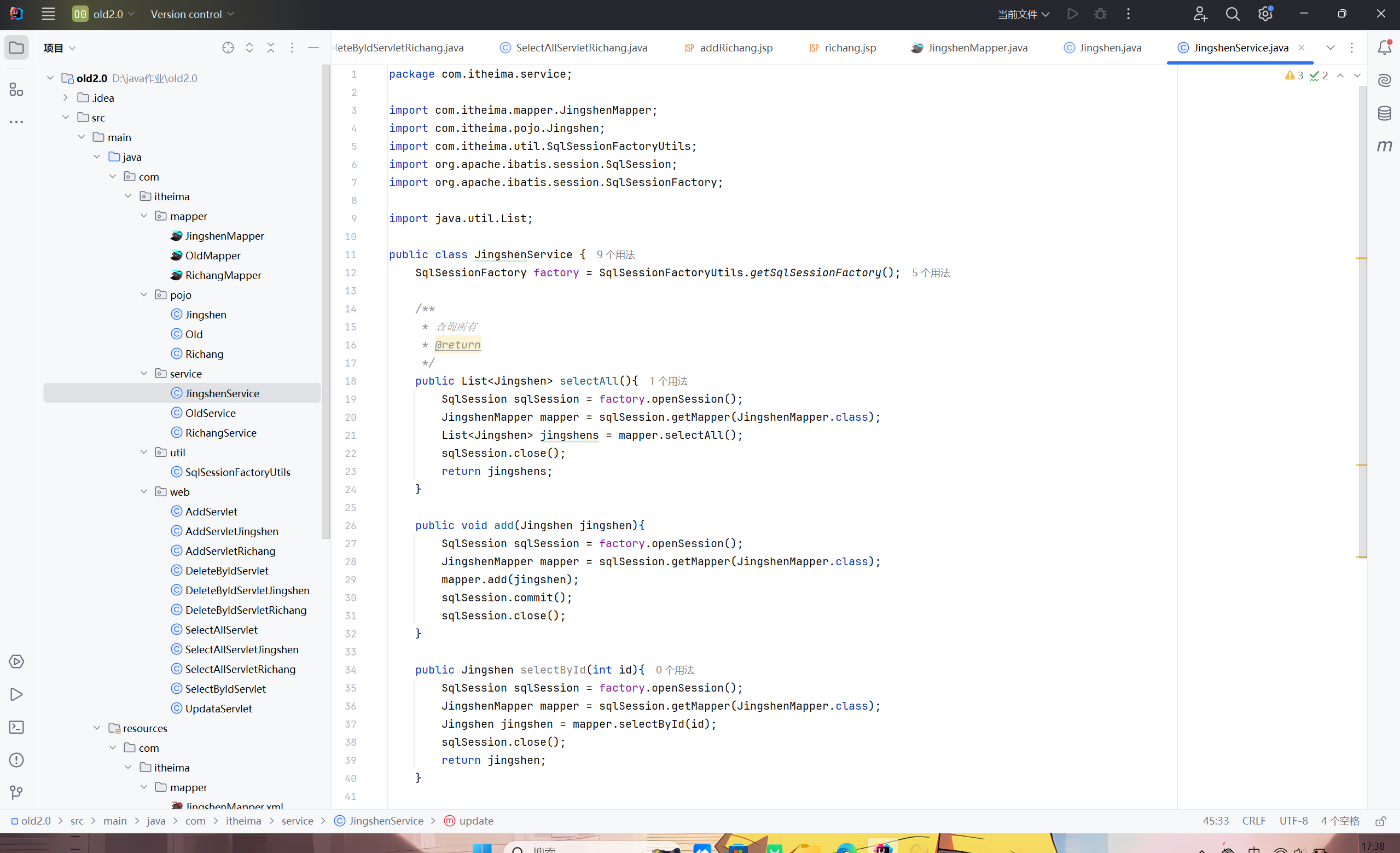Toggle the Project tool window folder button
Image resolution: width=1400 pixels, height=853 pixels.
click(16, 48)
